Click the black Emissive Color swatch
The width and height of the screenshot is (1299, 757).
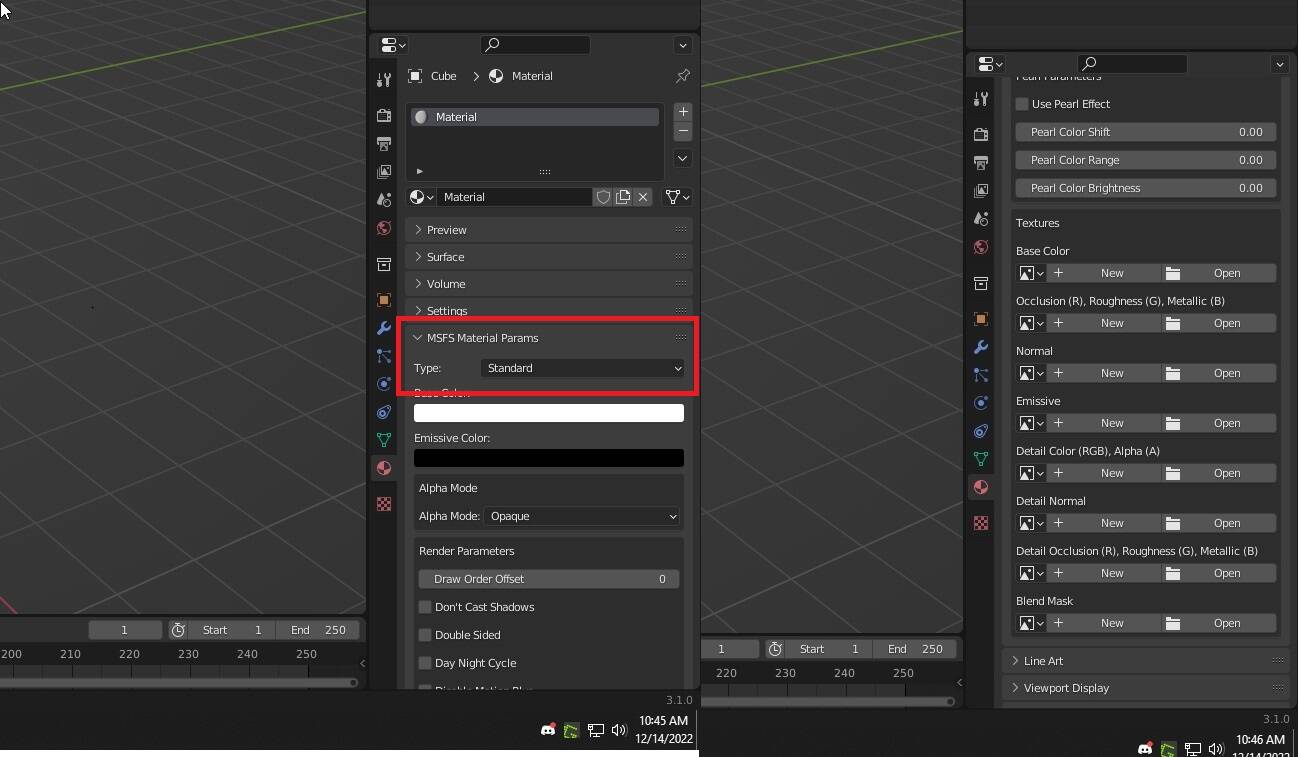coord(548,458)
